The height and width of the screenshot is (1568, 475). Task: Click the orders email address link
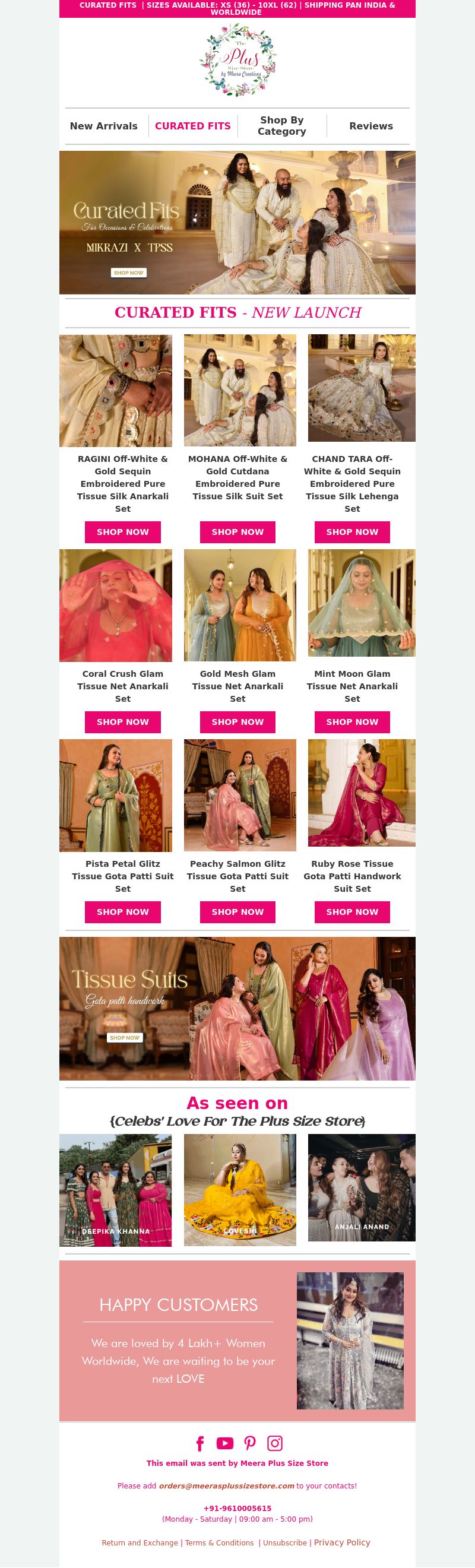(227, 1486)
